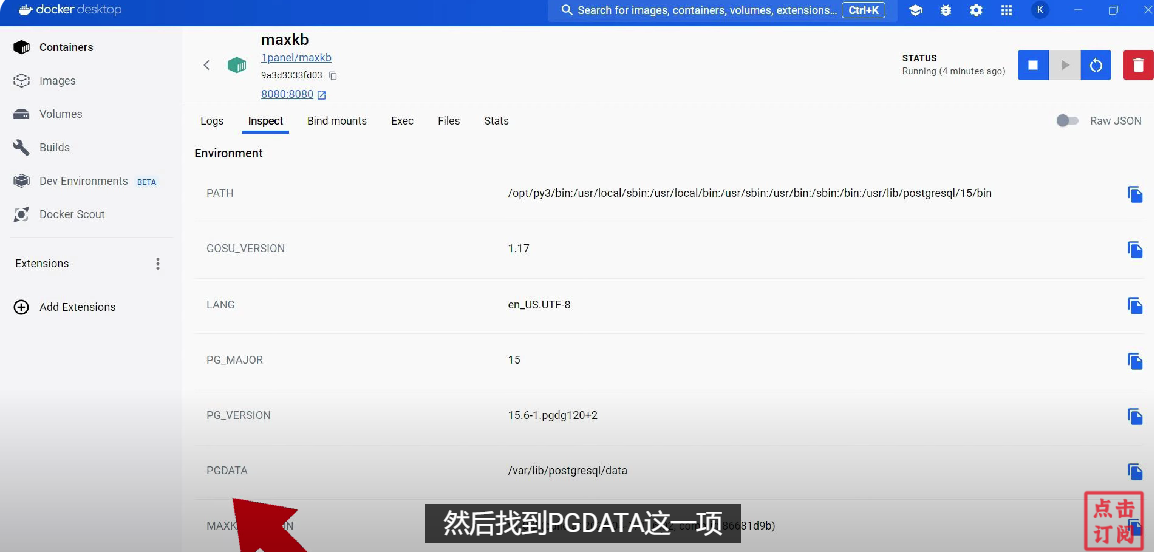Toggle the Raw JSON switch
Viewport: 1154px width, 552px height.
pos(1067,121)
